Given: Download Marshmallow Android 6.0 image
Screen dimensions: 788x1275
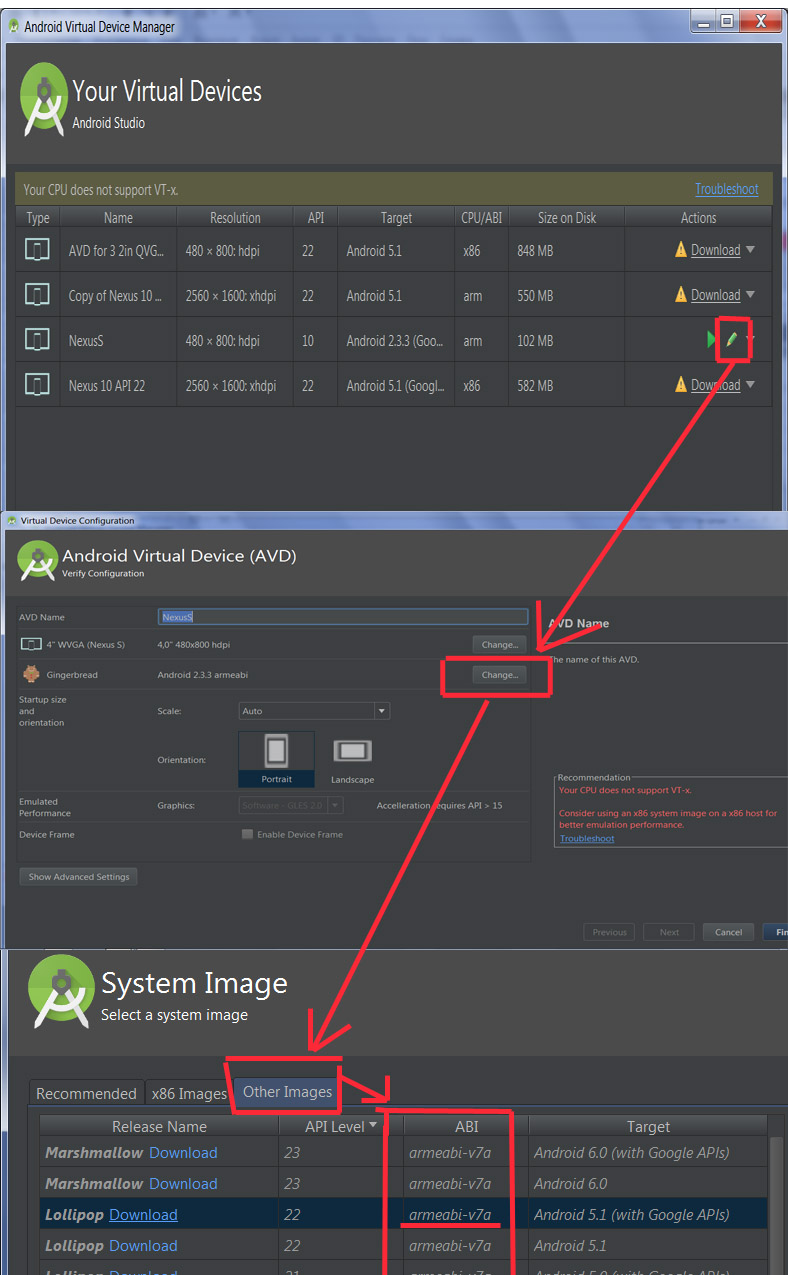Looking at the screenshot, I should 183,1184.
